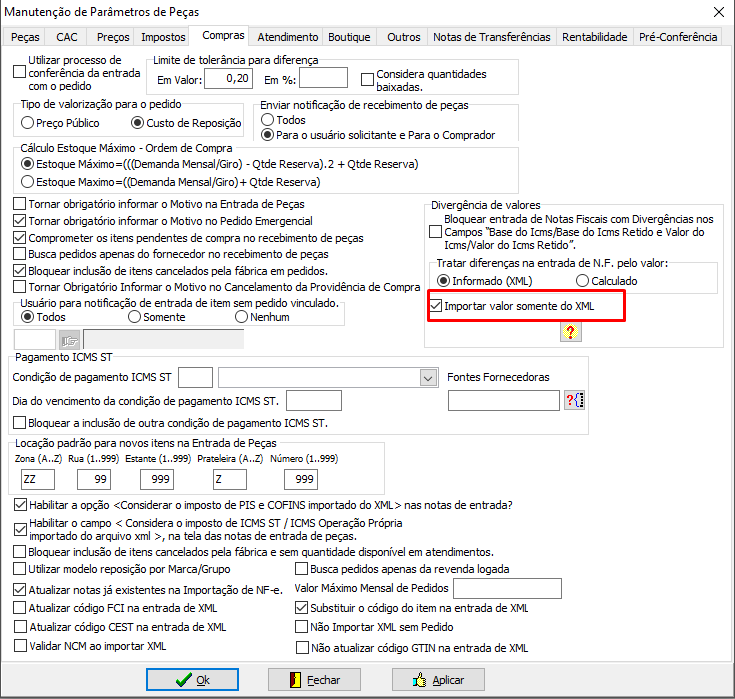Check Considera quantidades baixadas

[368, 79]
